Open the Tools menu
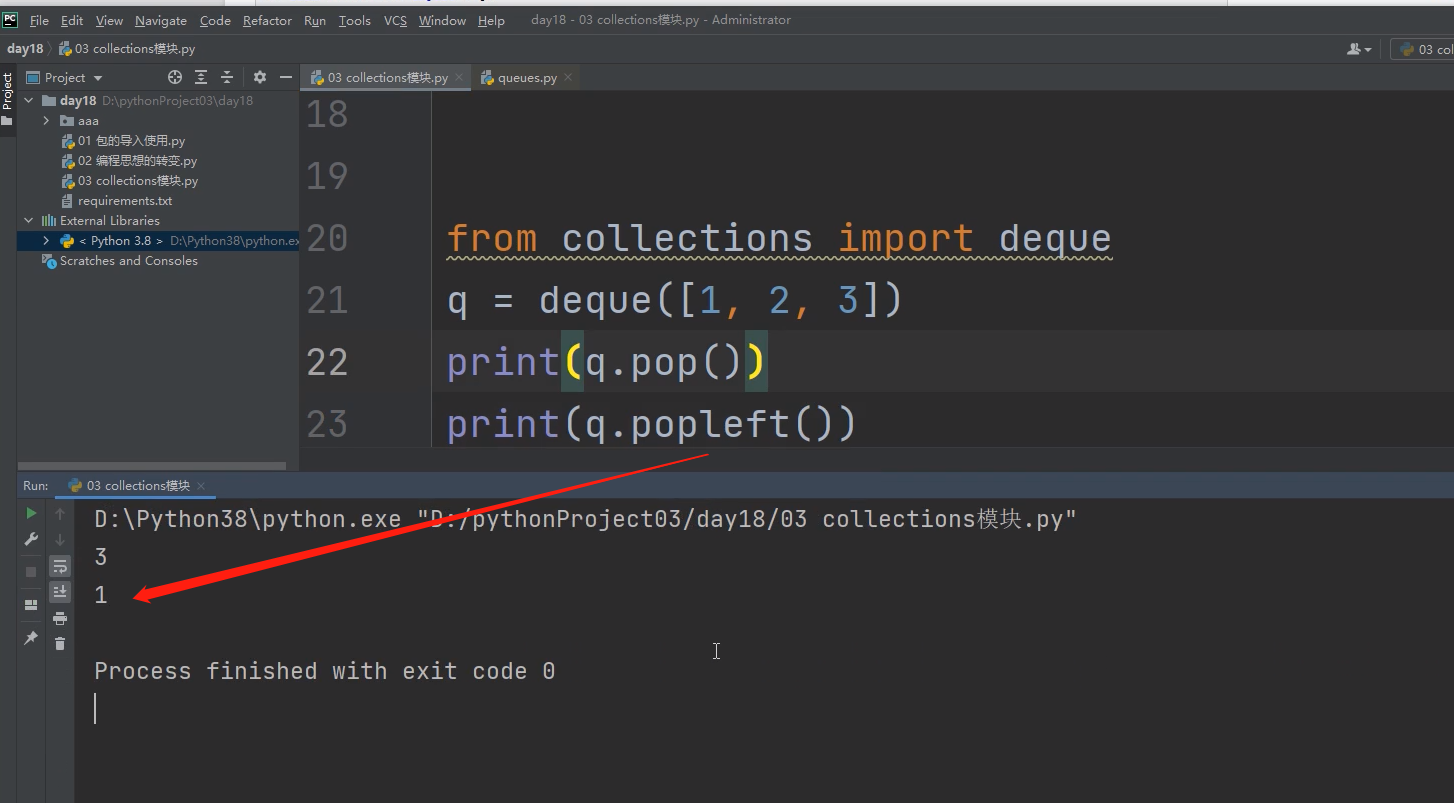 click(354, 20)
